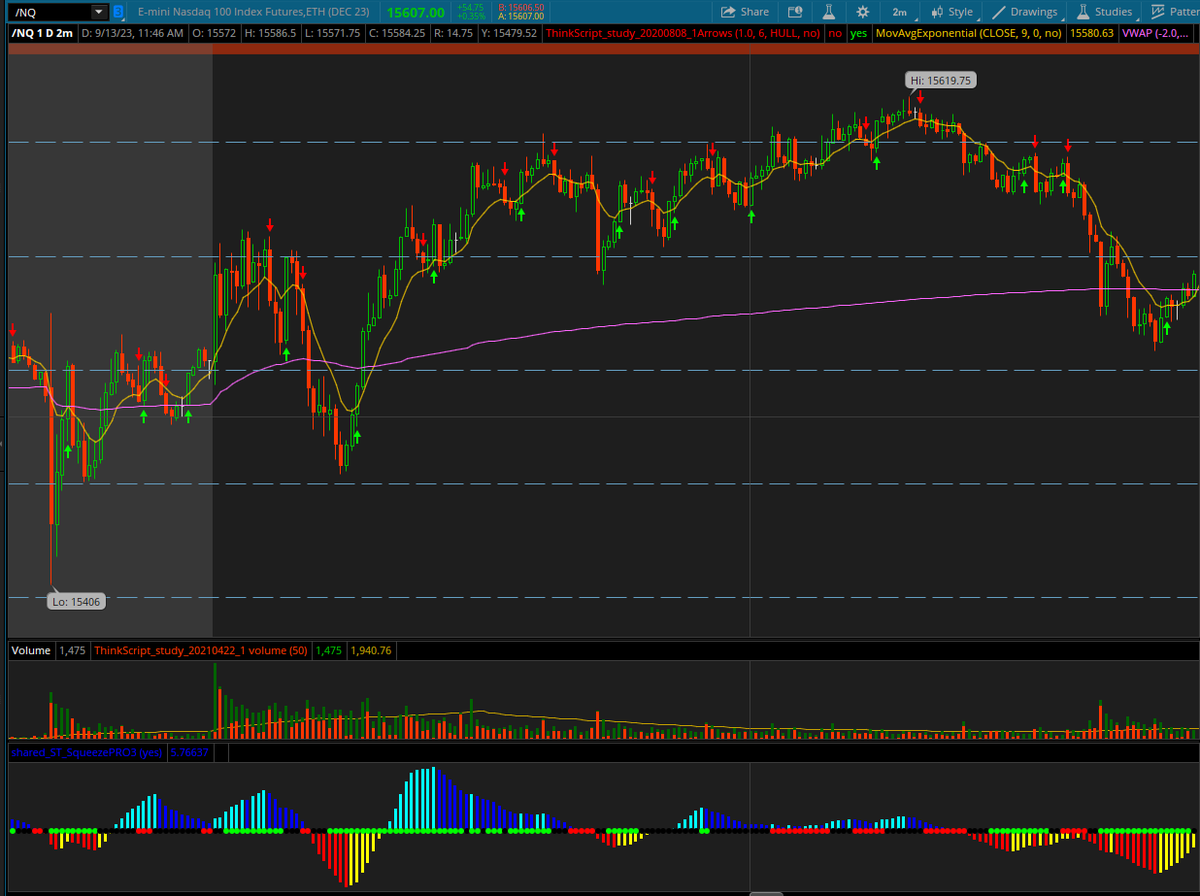Click the 1,940.76 volume average value
1200x896 pixels.
(x=371, y=650)
